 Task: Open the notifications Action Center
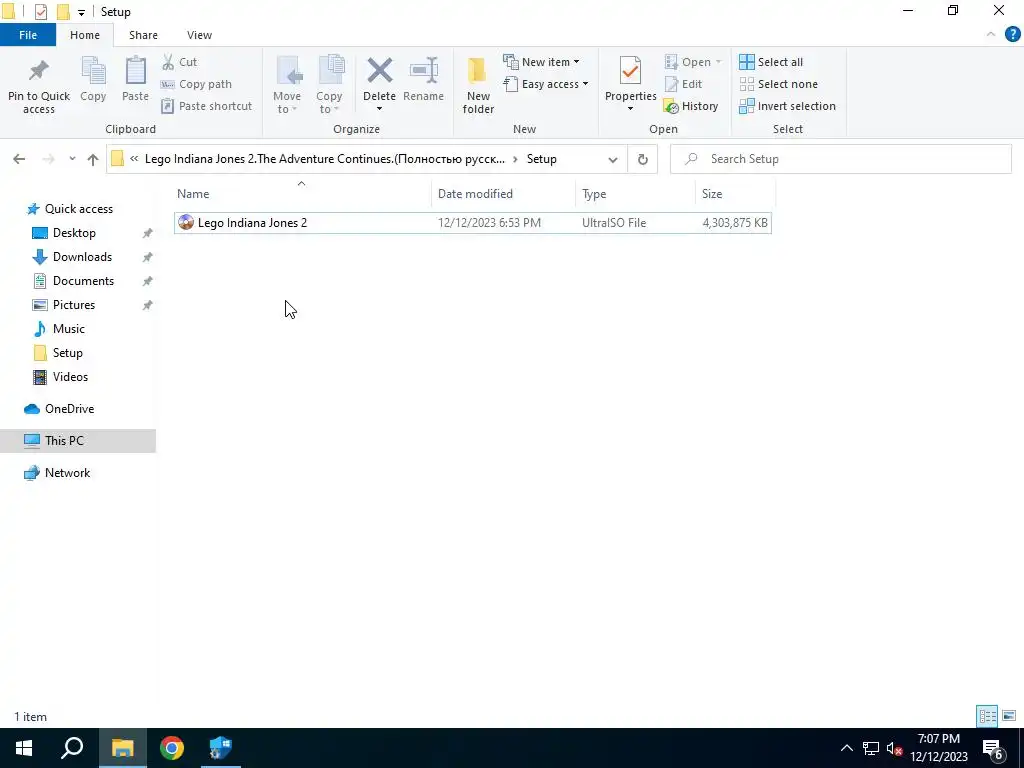pyautogui.click(x=993, y=749)
